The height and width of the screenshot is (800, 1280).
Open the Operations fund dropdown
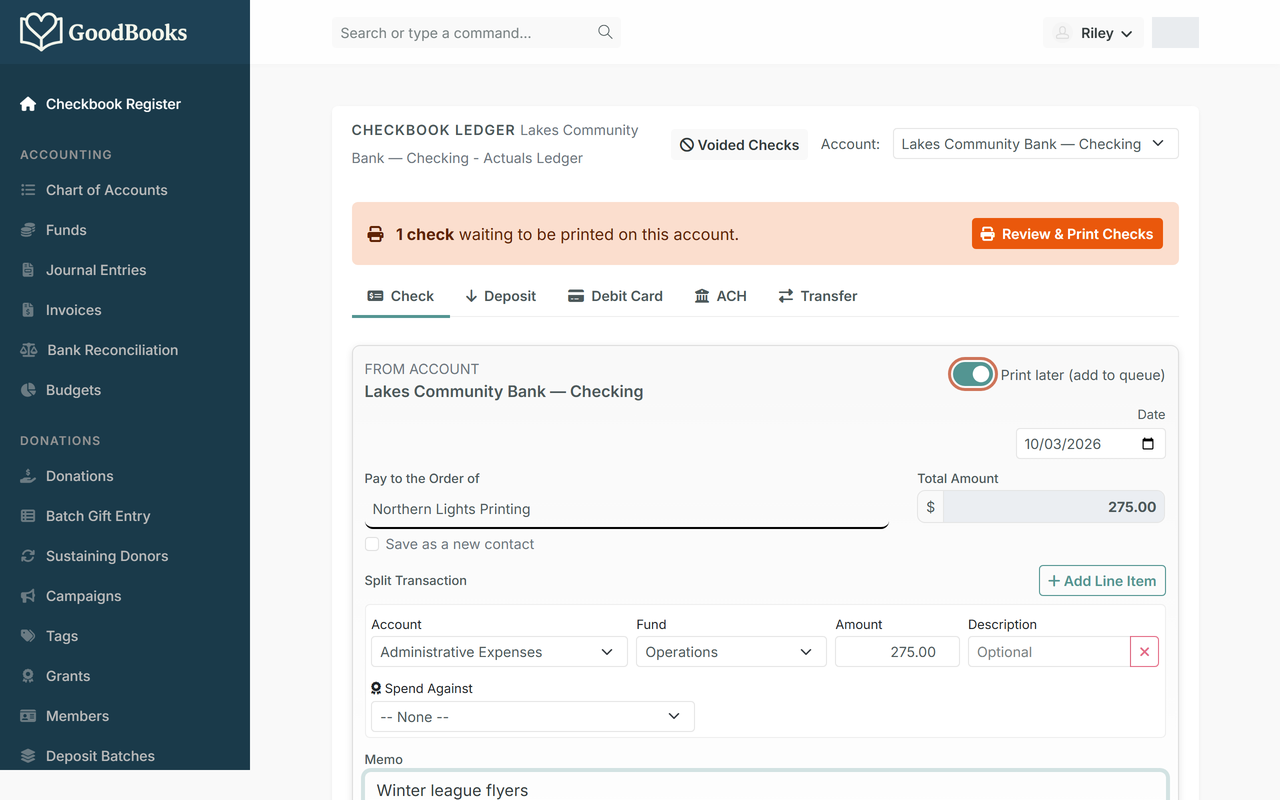pos(731,652)
